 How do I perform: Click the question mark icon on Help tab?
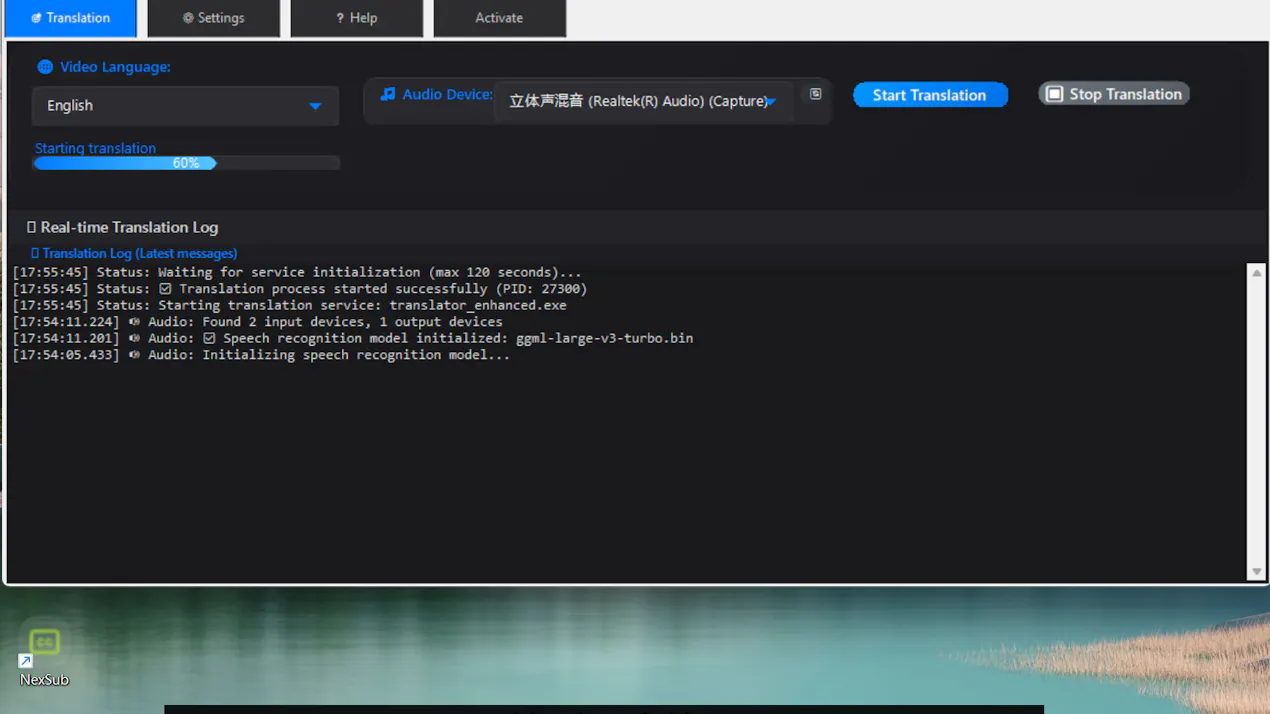coord(340,18)
